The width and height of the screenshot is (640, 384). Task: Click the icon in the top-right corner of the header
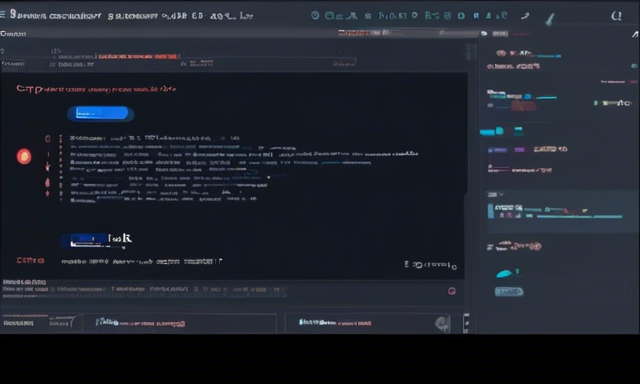point(616,16)
